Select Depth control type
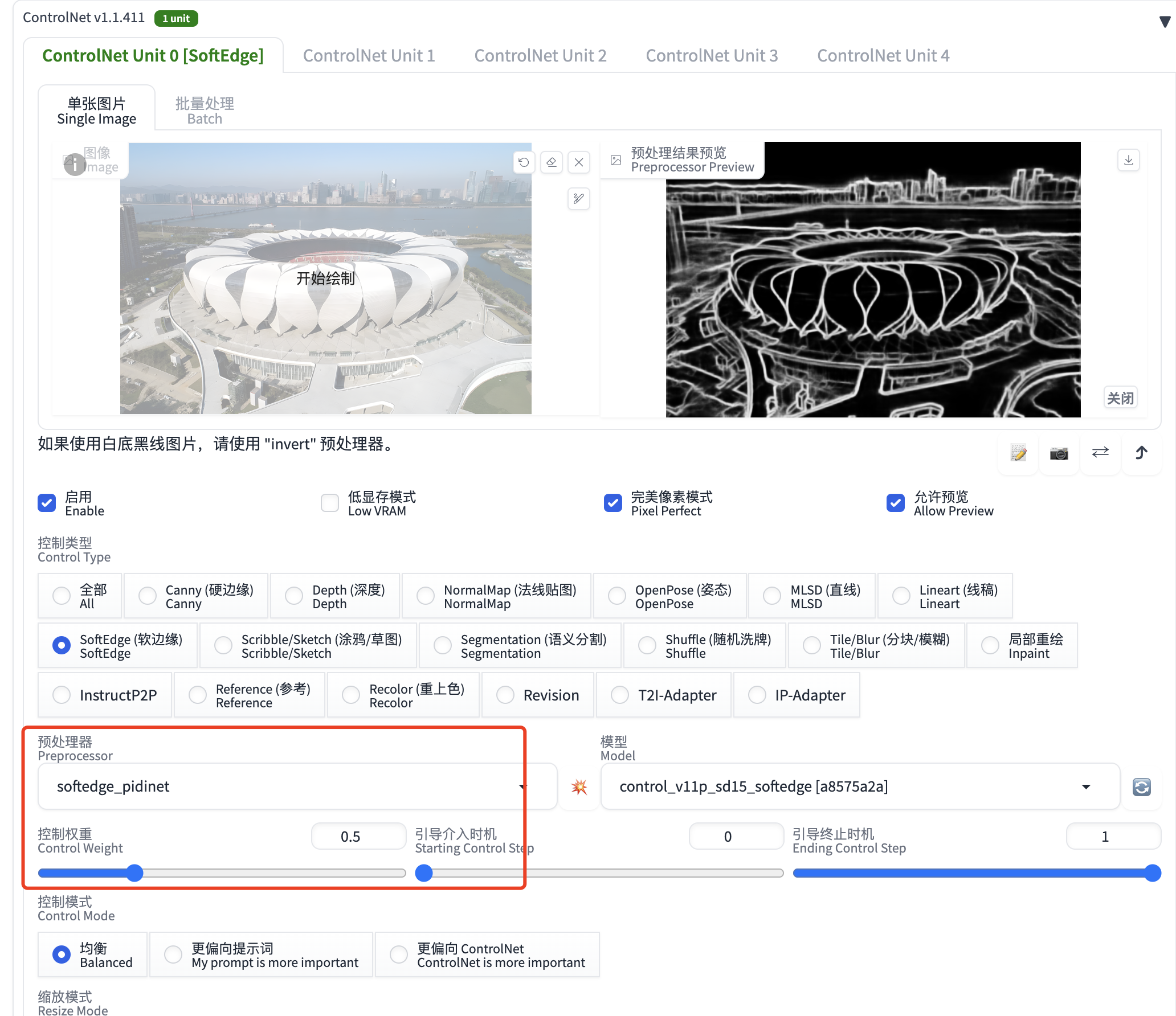Image resolution: width=1176 pixels, height=1016 pixels. [335, 596]
